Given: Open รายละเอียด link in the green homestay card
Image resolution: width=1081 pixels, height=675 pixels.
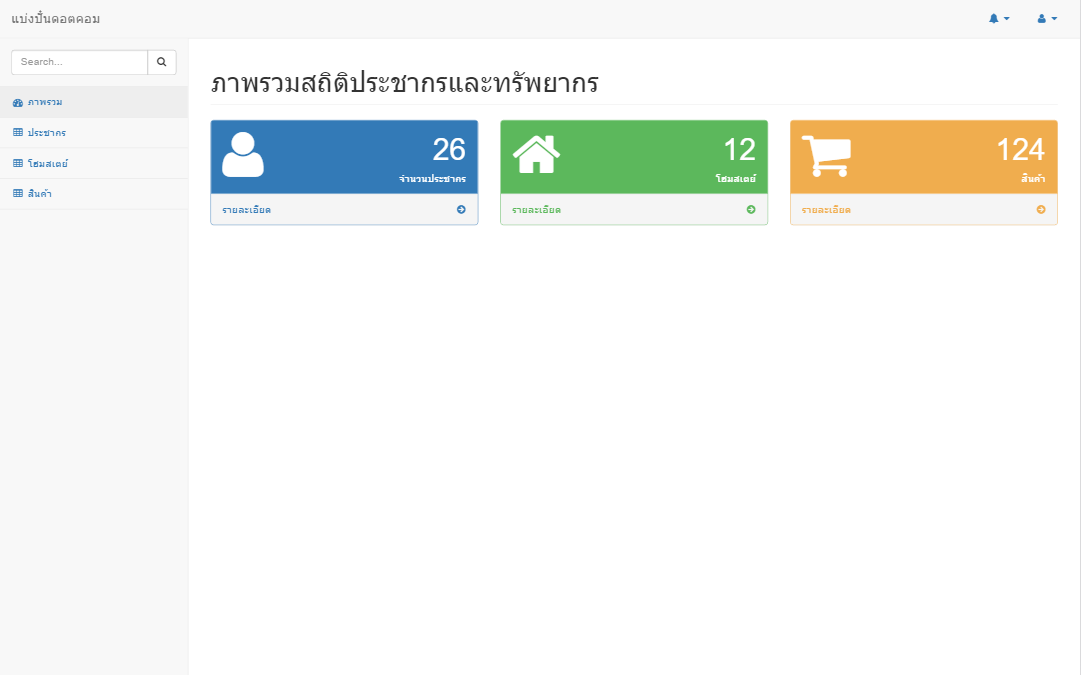Looking at the screenshot, I should coord(537,210).
